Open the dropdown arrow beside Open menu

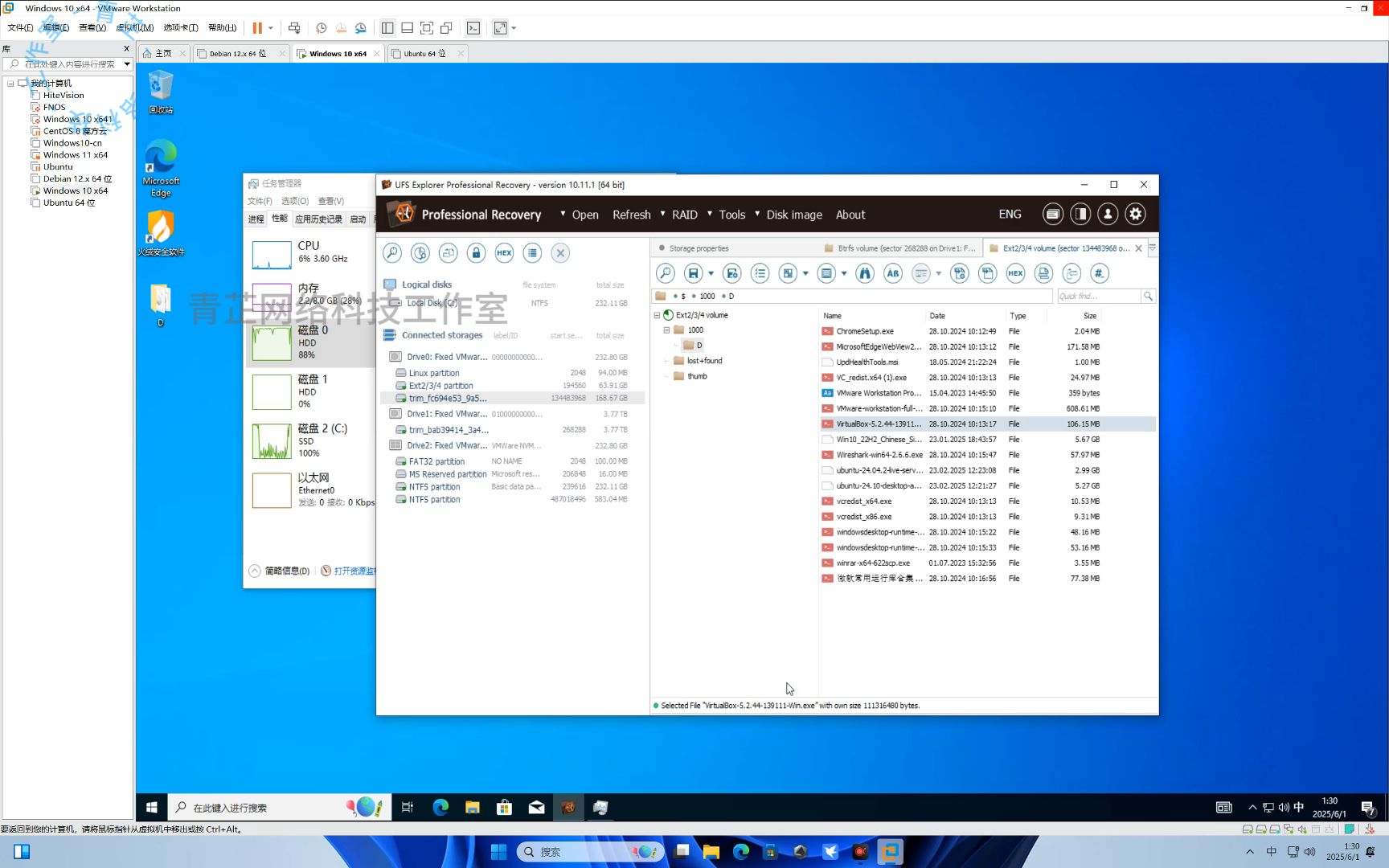[x=563, y=214]
